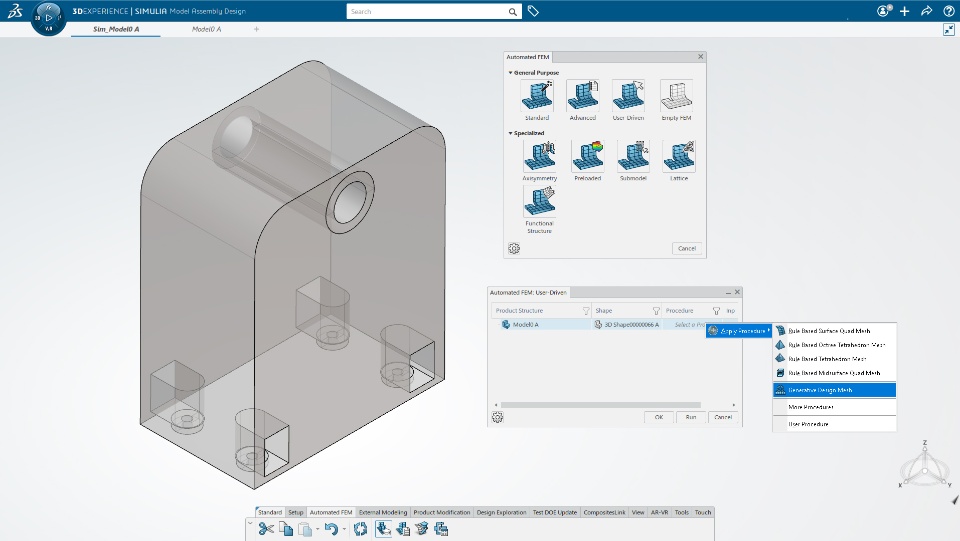Click the left scroll arrow in User-Driven dialog

pos(496,405)
